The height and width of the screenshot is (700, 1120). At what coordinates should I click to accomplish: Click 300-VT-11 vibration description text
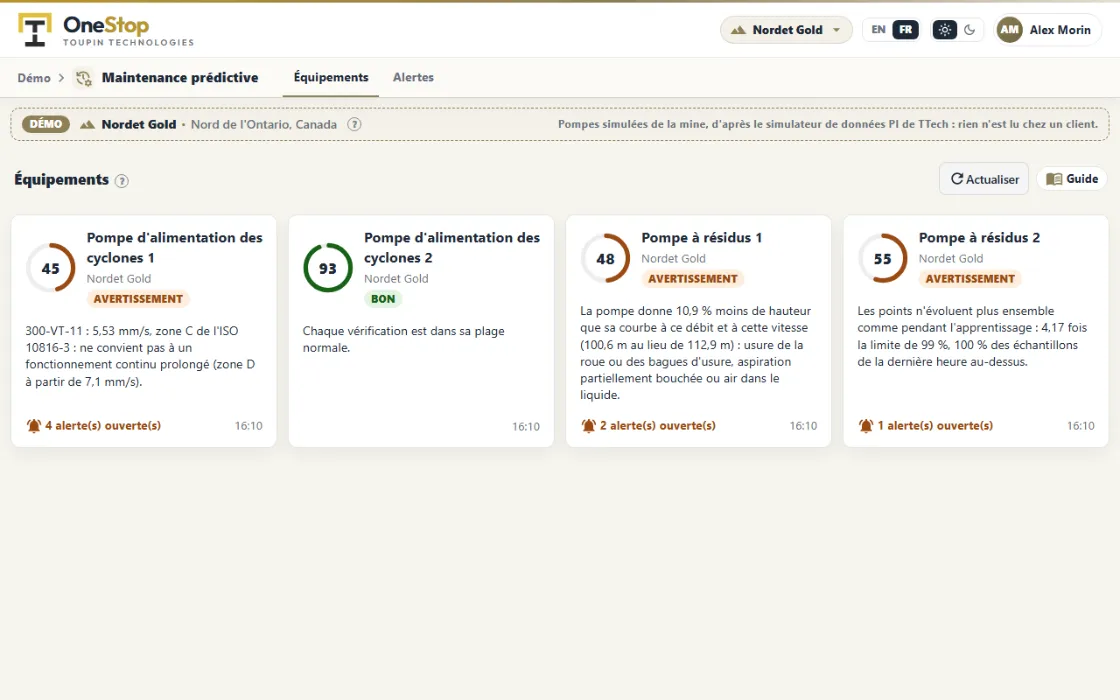pos(141,356)
